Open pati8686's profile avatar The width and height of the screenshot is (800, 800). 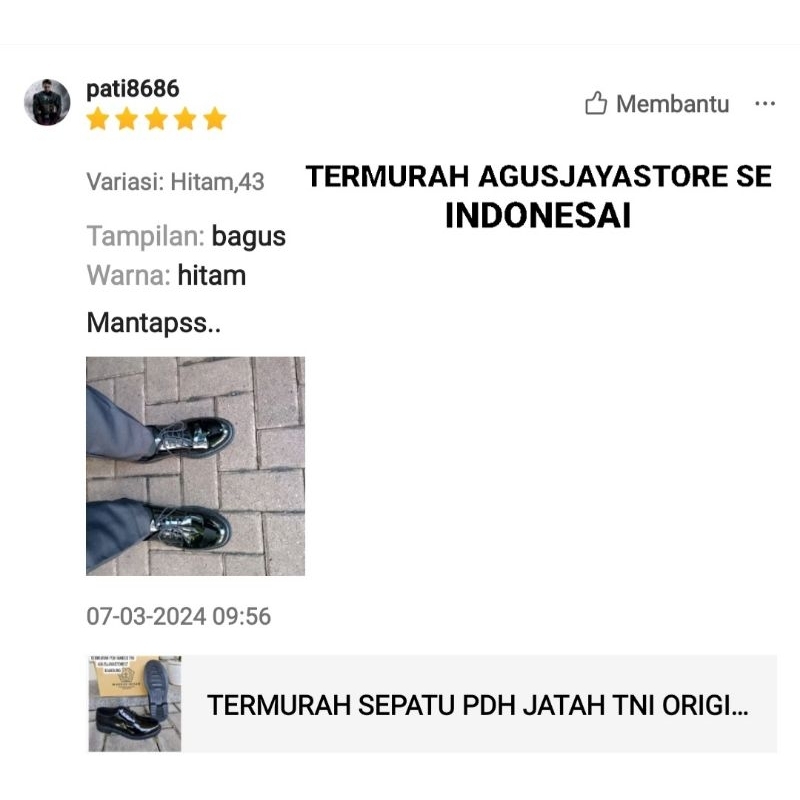point(47,102)
